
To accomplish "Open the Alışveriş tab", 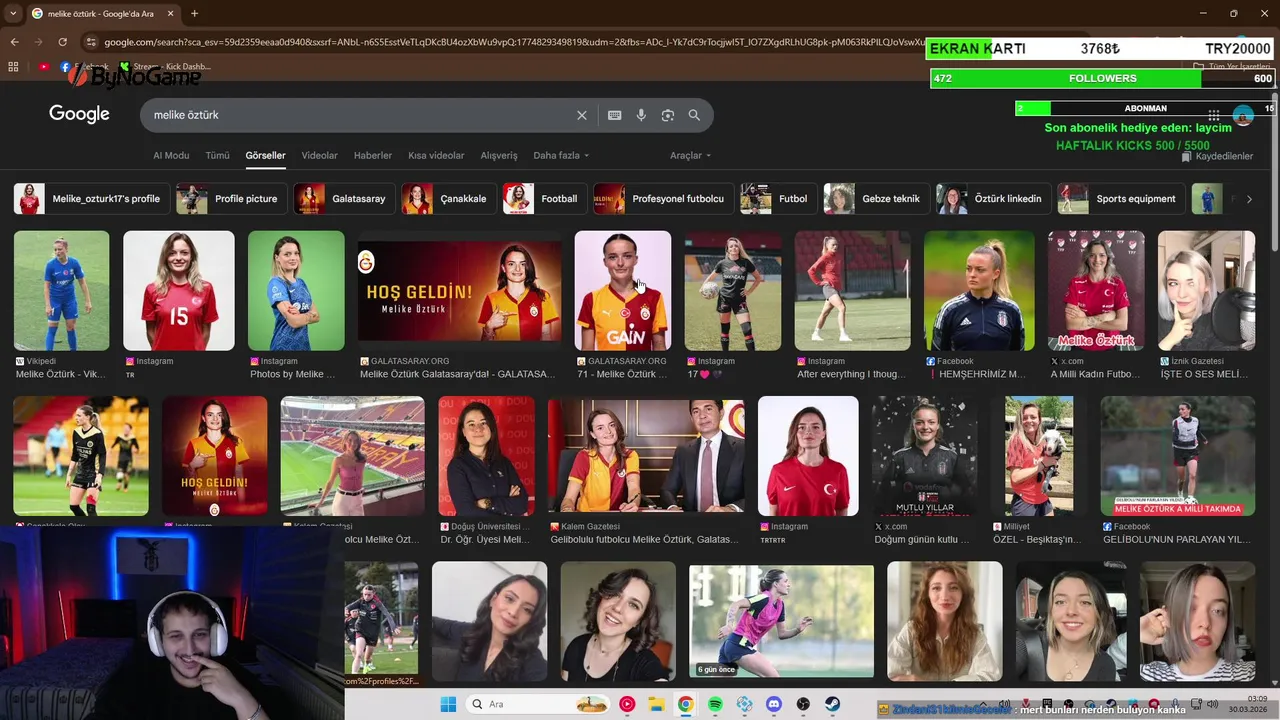I will (499, 156).
